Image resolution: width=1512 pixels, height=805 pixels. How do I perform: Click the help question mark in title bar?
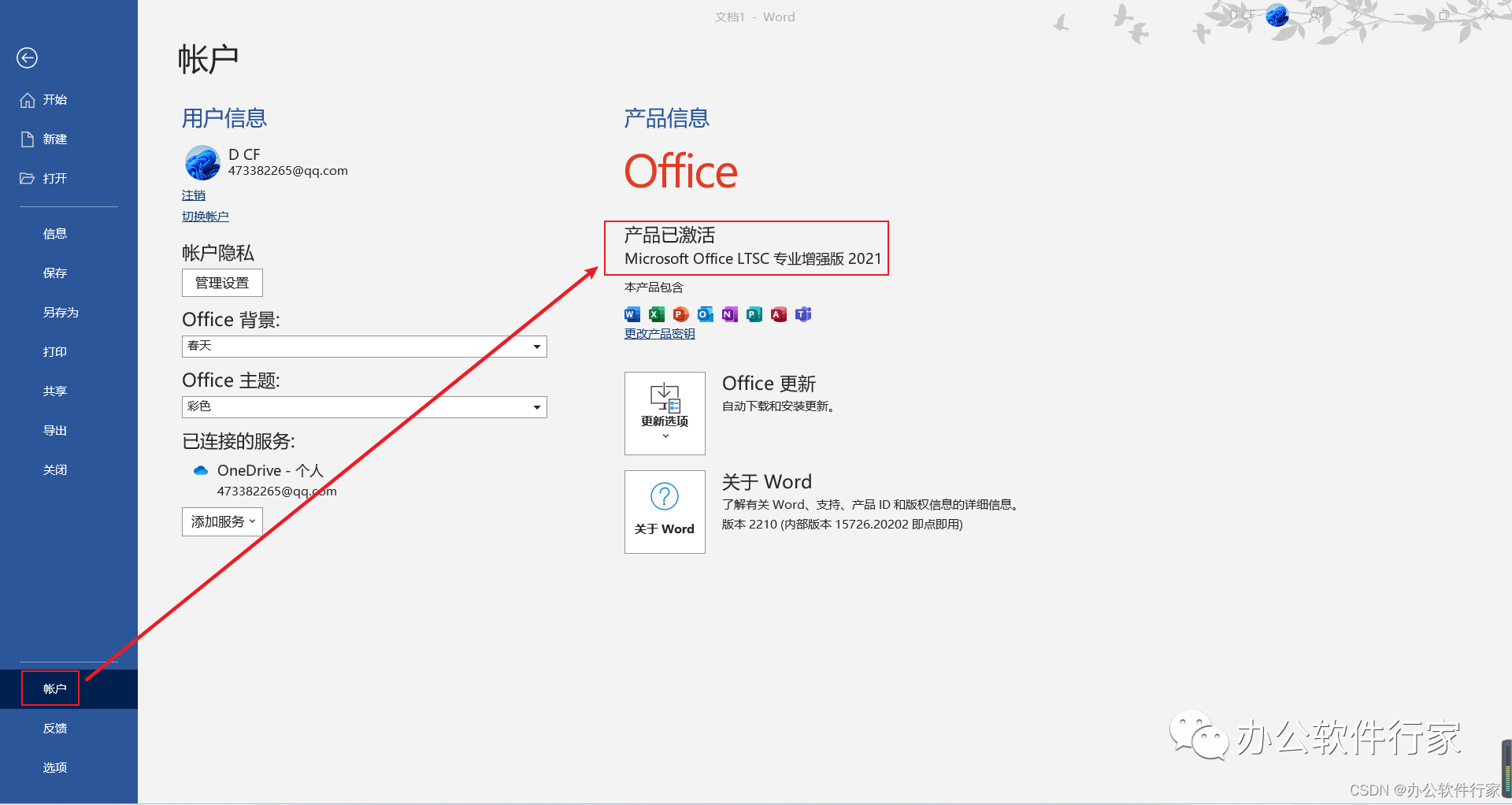[x=1355, y=15]
